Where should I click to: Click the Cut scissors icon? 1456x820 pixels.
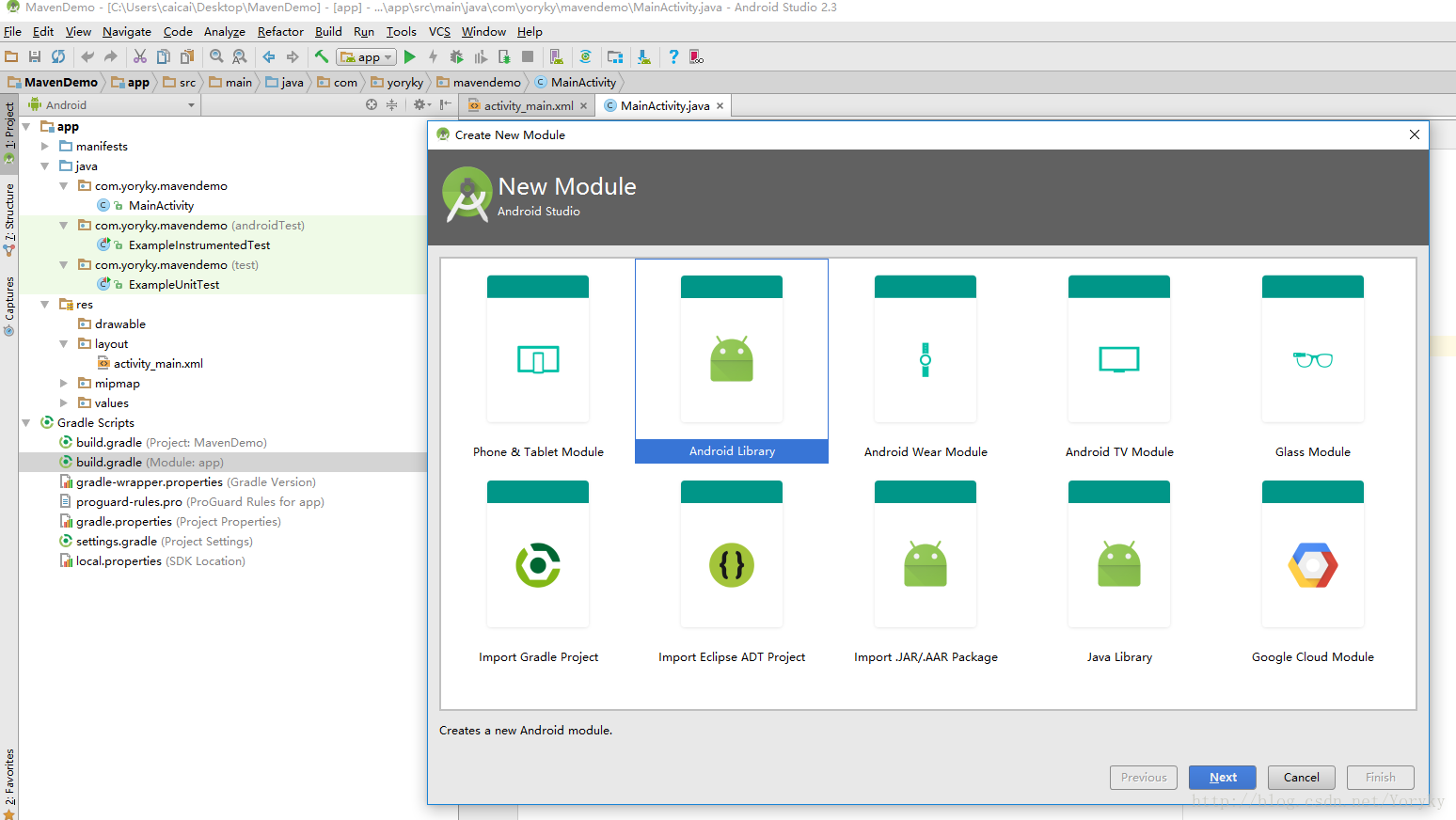[140, 56]
